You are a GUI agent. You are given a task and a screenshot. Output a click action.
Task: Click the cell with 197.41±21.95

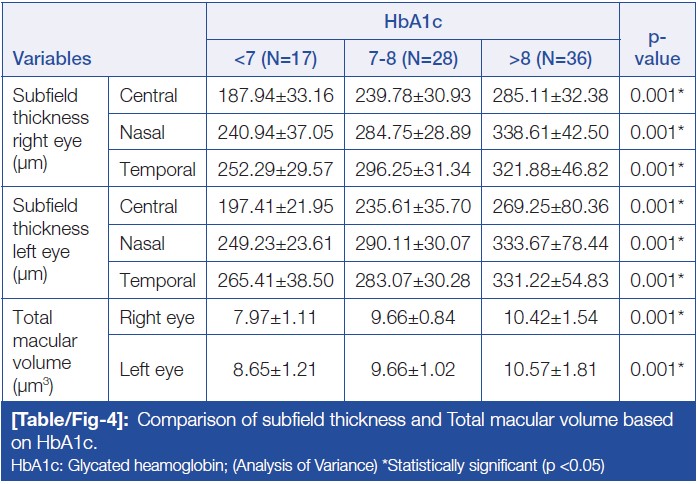274,207
